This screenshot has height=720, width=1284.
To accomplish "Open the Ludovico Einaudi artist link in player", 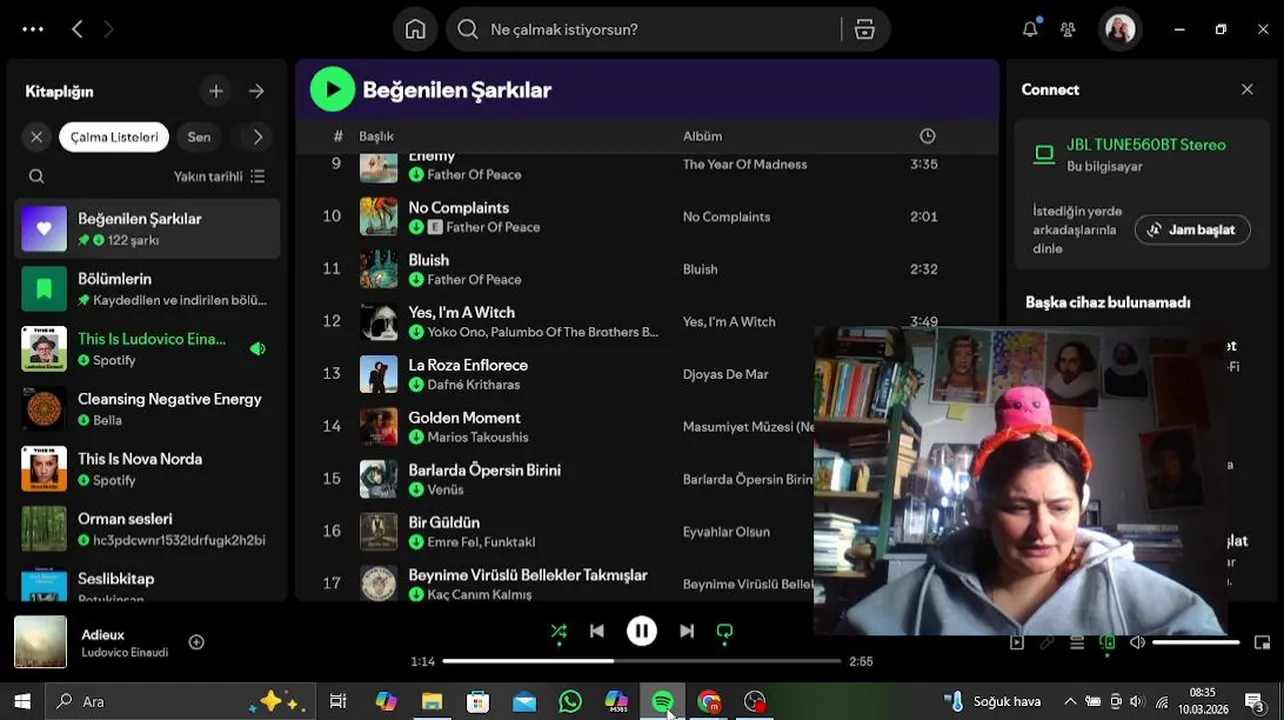I will point(125,652).
